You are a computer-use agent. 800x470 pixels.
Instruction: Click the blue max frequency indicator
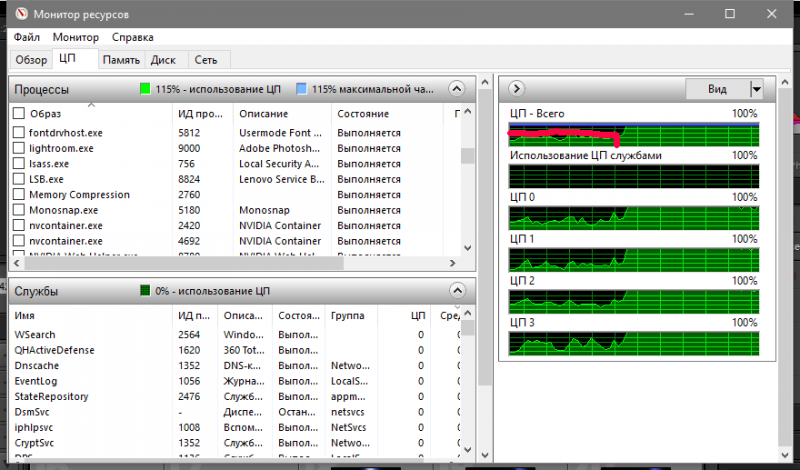tap(302, 89)
